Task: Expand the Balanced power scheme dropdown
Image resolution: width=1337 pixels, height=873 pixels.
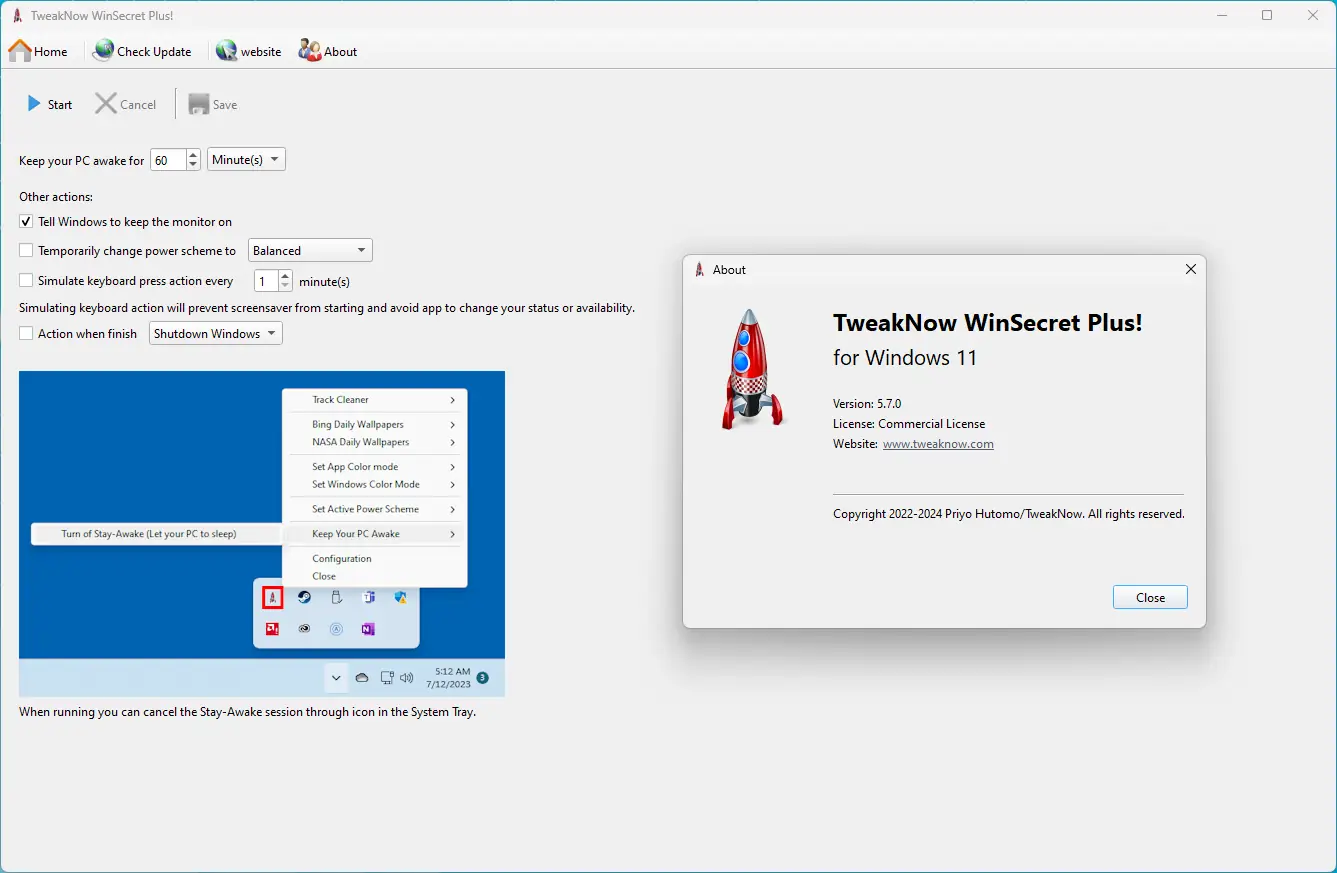Action: click(310, 251)
